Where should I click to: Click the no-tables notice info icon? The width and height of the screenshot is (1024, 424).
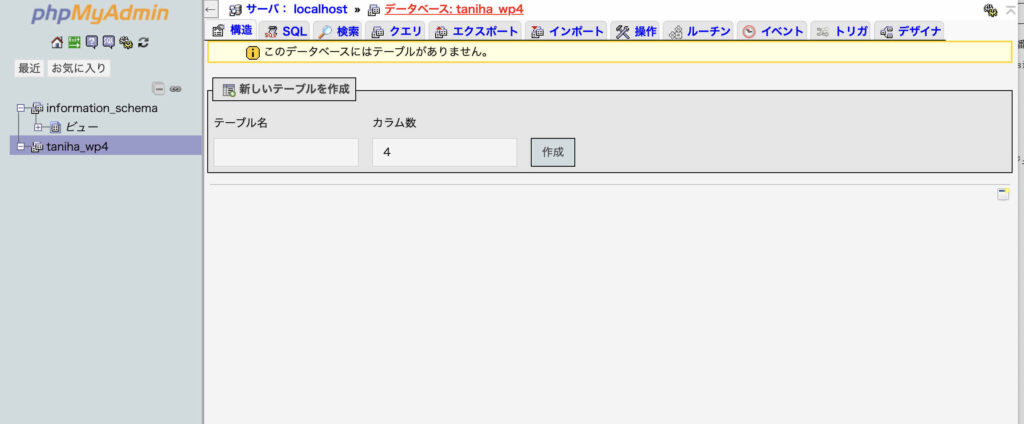[x=253, y=52]
